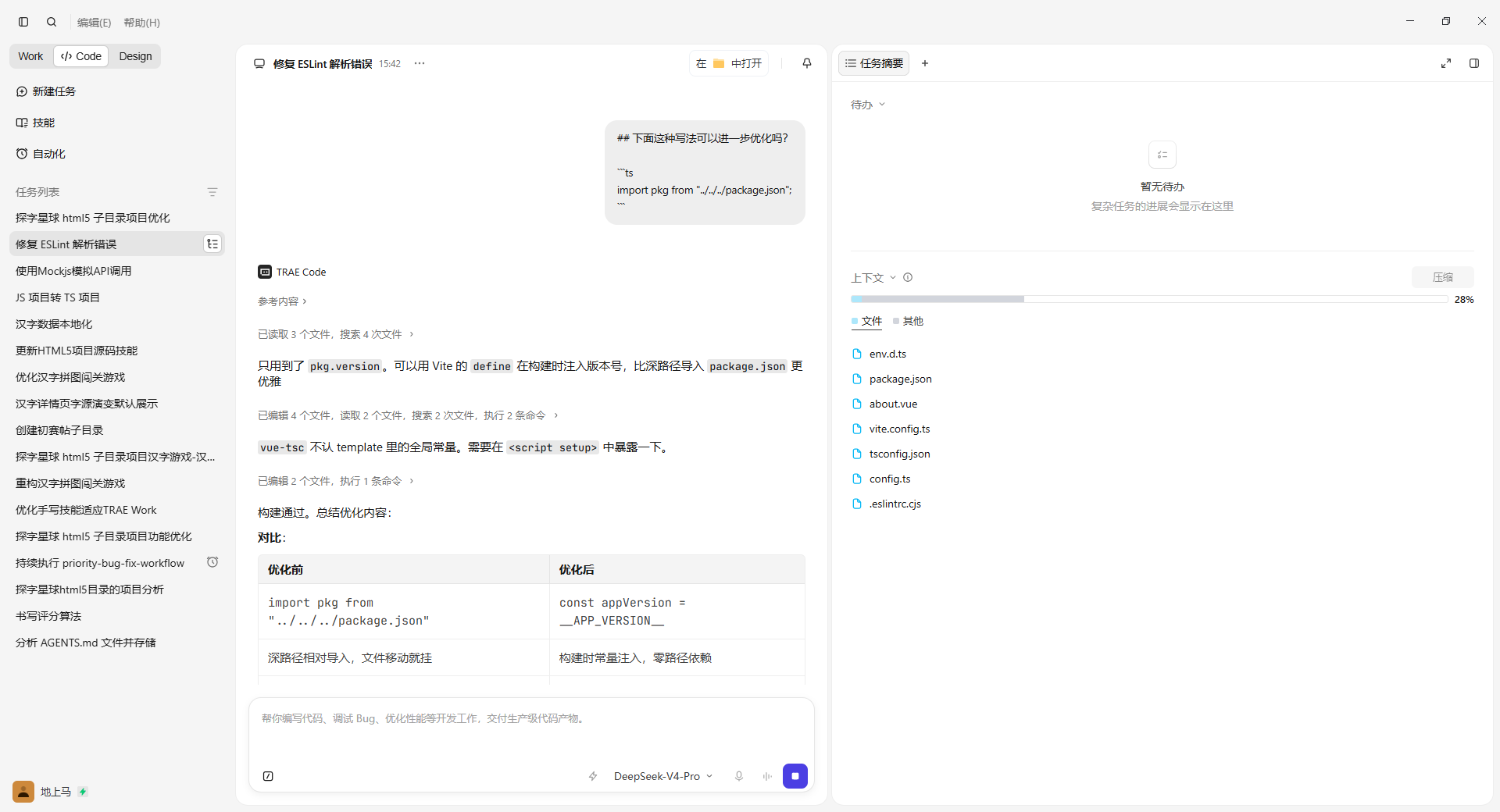Click the slash command icon in input box
The height and width of the screenshot is (812, 1500).
(x=268, y=776)
